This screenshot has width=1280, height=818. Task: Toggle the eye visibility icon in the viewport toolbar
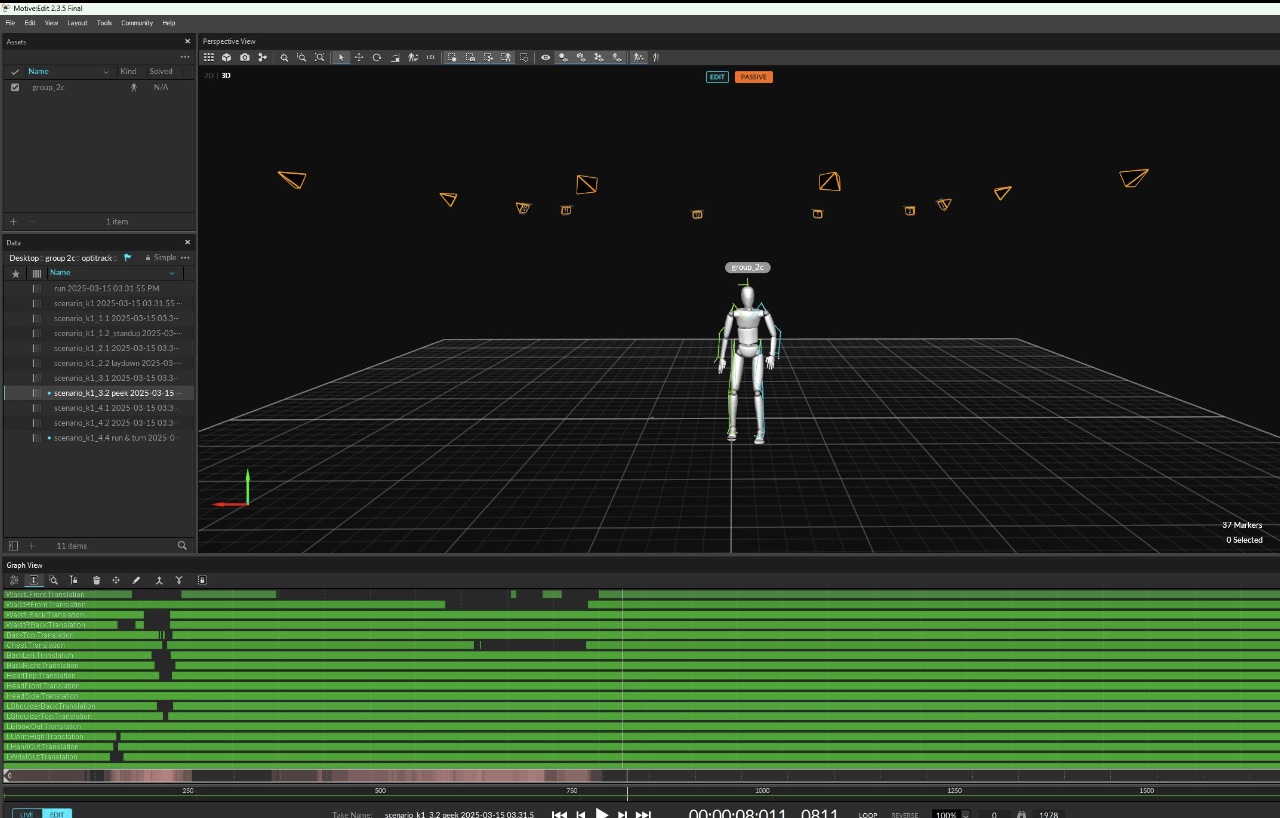tap(546, 57)
